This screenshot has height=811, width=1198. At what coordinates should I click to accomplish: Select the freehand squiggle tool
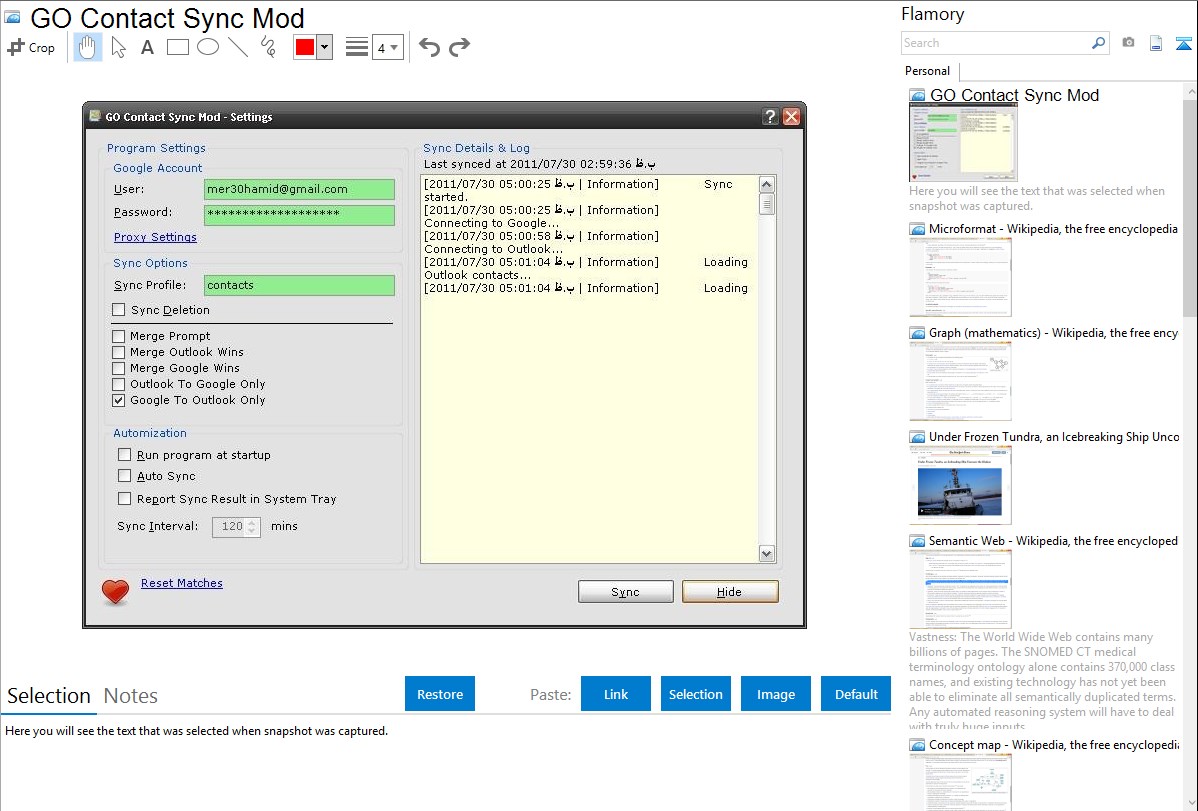click(x=267, y=47)
